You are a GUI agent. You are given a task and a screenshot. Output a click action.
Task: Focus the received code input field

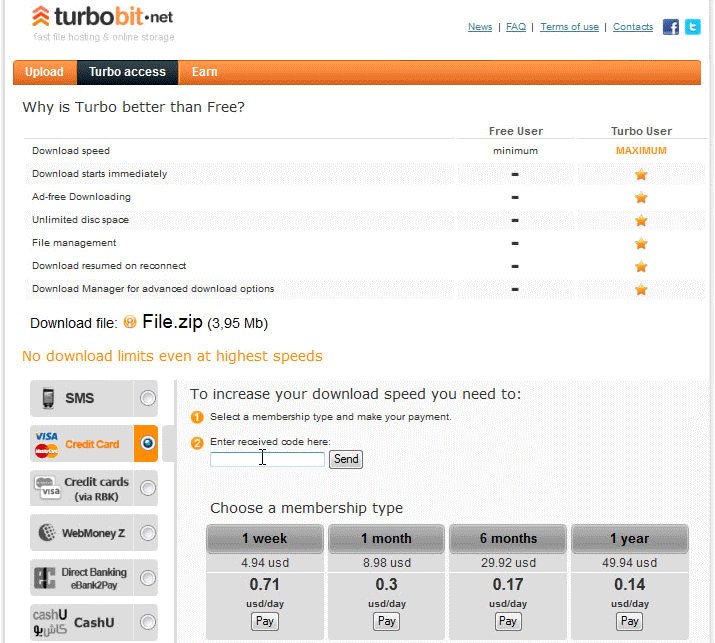(267, 459)
